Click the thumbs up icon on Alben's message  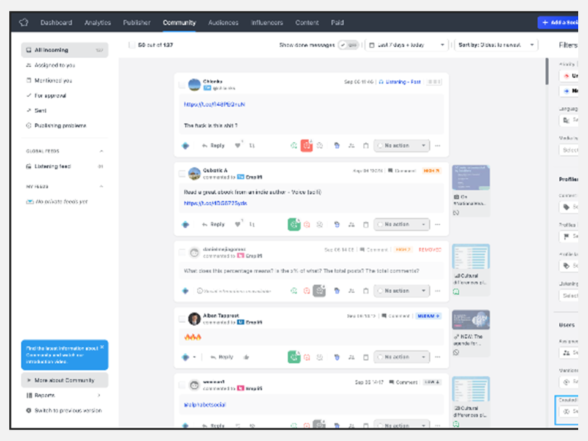click(246, 357)
